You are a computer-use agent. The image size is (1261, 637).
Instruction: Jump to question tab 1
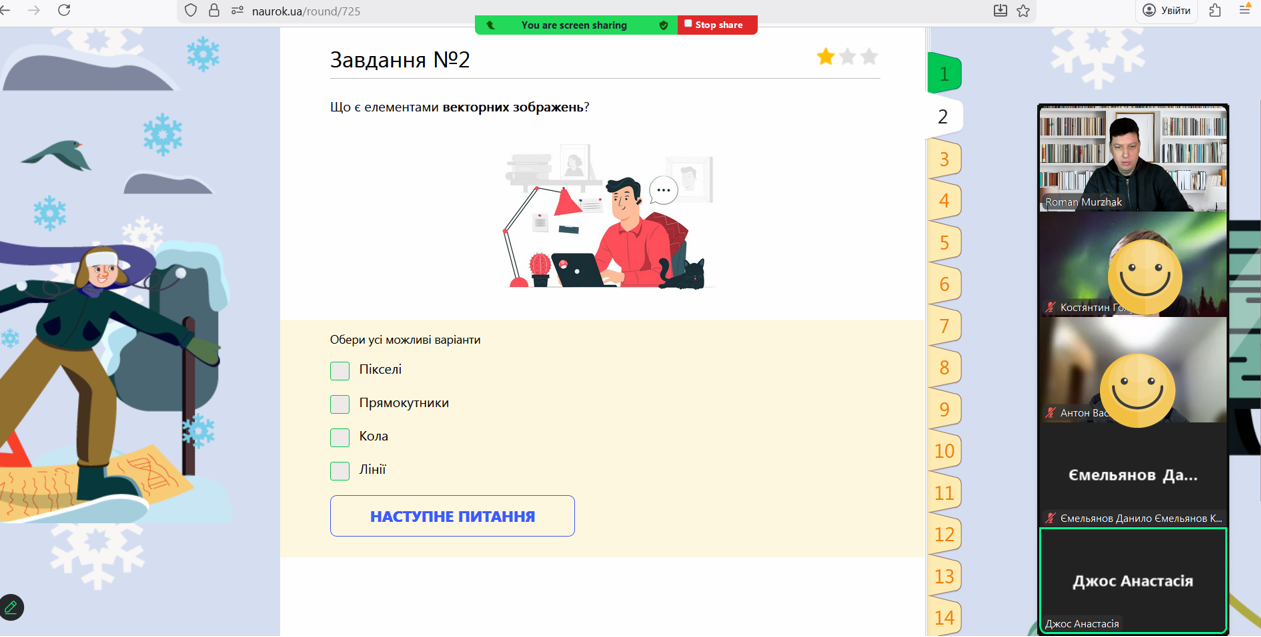coord(944,74)
